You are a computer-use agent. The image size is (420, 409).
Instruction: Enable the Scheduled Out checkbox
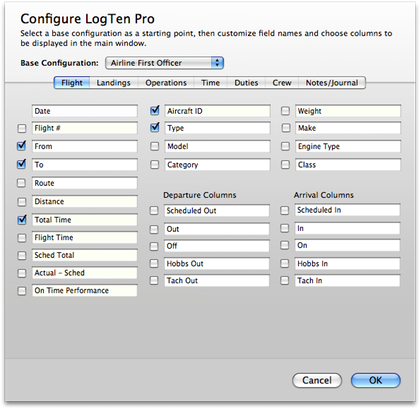[154, 211]
